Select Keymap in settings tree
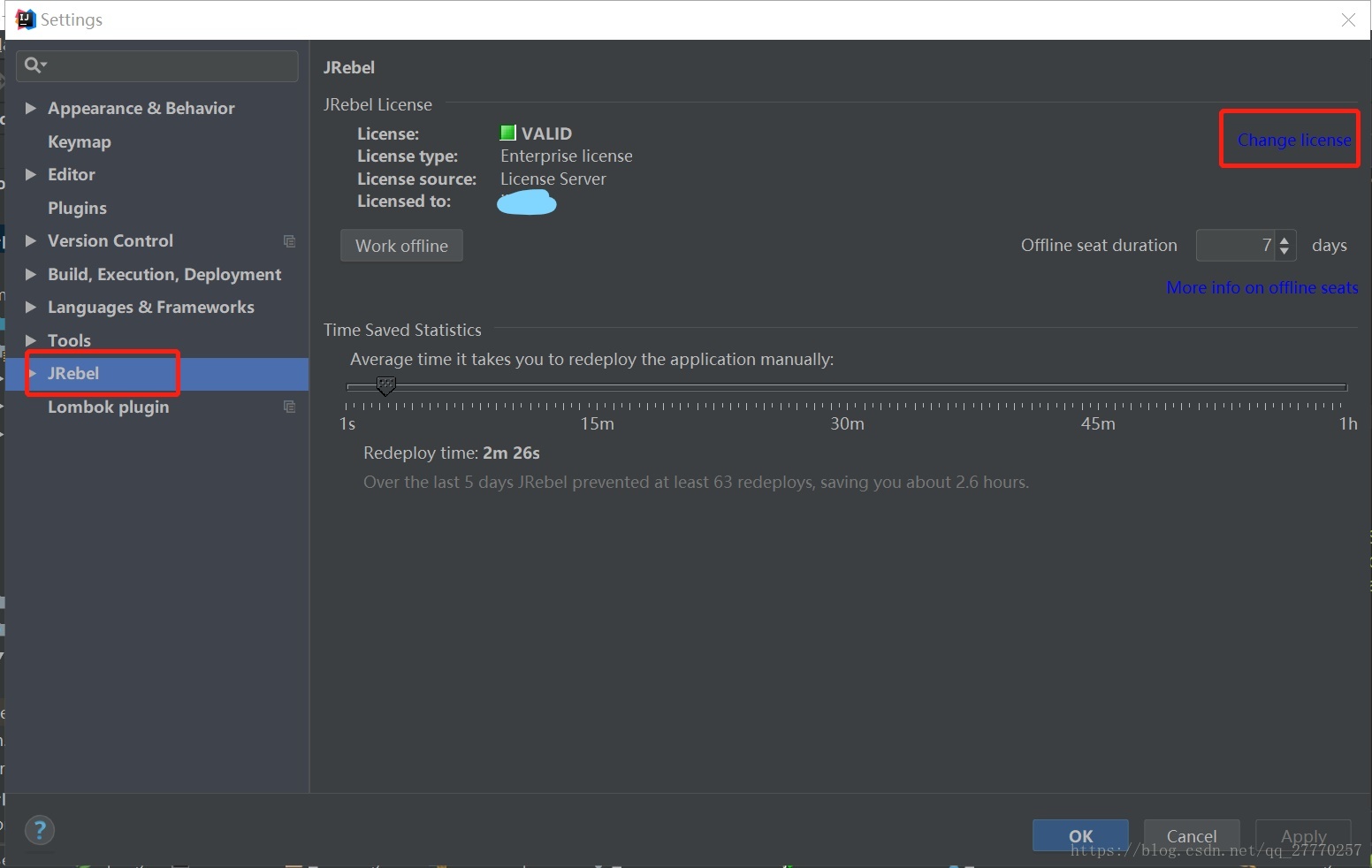 80,141
